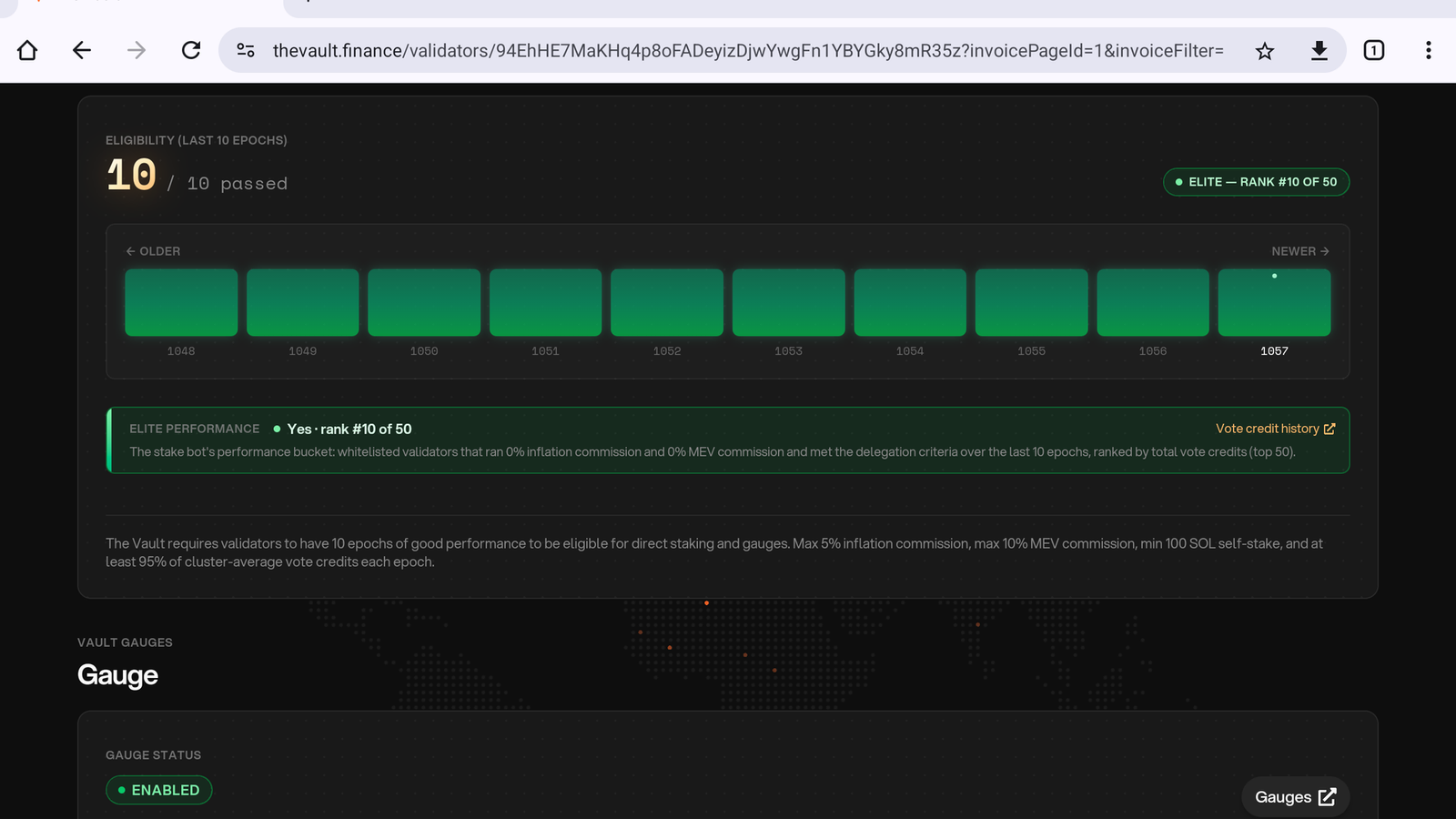This screenshot has height=819, width=1456.
Task: Click the Elite rank #10 of 50 badge
Action: pyautogui.click(x=1256, y=182)
